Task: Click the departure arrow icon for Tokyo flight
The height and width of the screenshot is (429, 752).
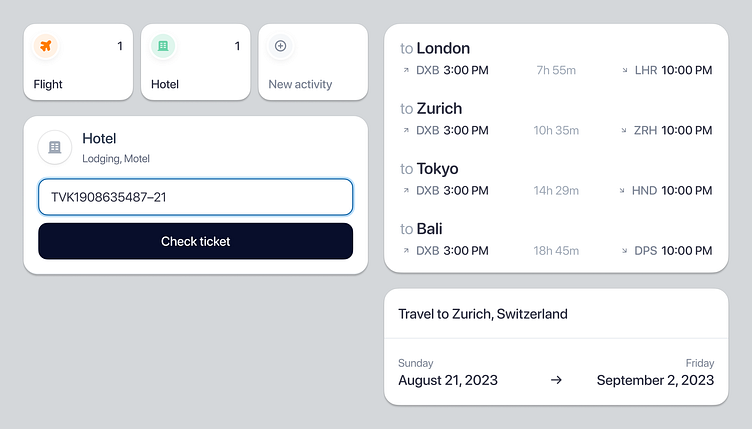Action: (x=406, y=190)
